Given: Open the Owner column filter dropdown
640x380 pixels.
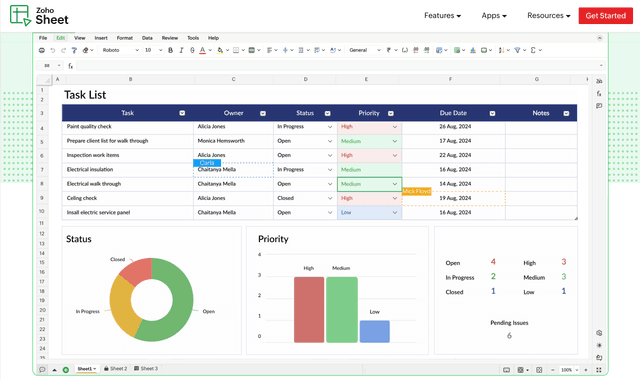Looking at the screenshot, I should (x=263, y=113).
